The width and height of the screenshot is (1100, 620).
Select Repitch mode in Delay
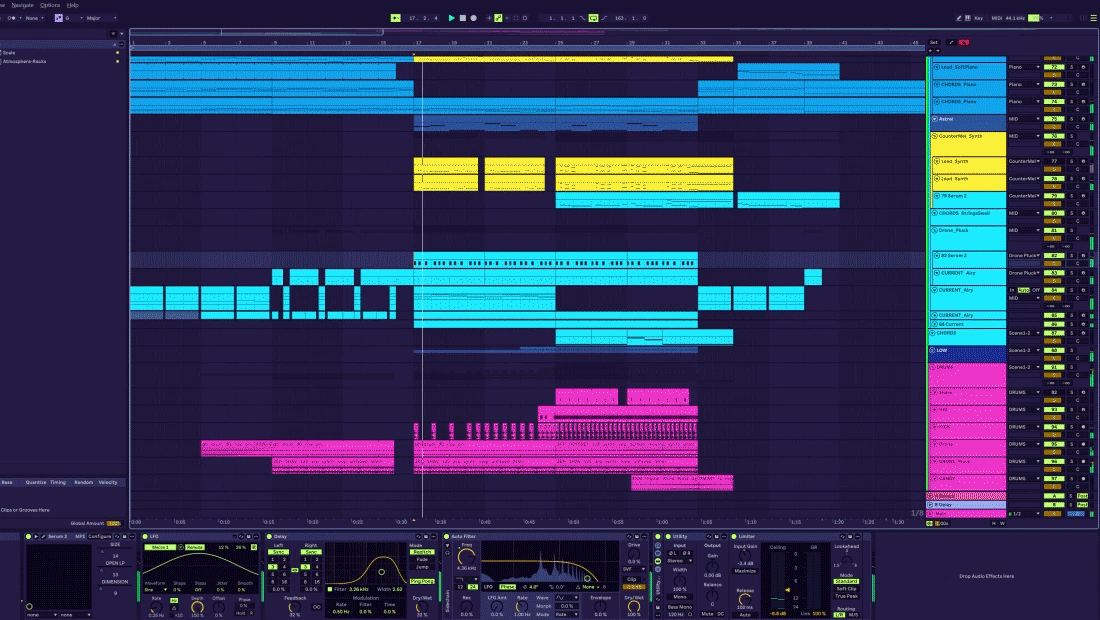422,552
